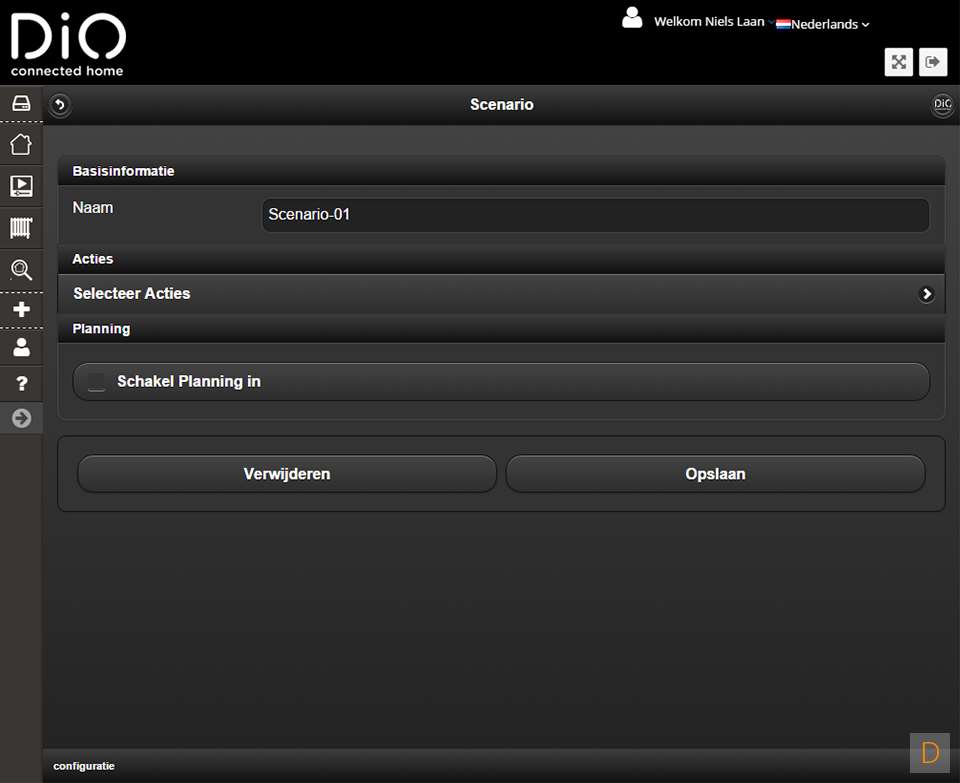Open the question mark help icon
This screenshot has height=783, width=960.
pos(21,384)
